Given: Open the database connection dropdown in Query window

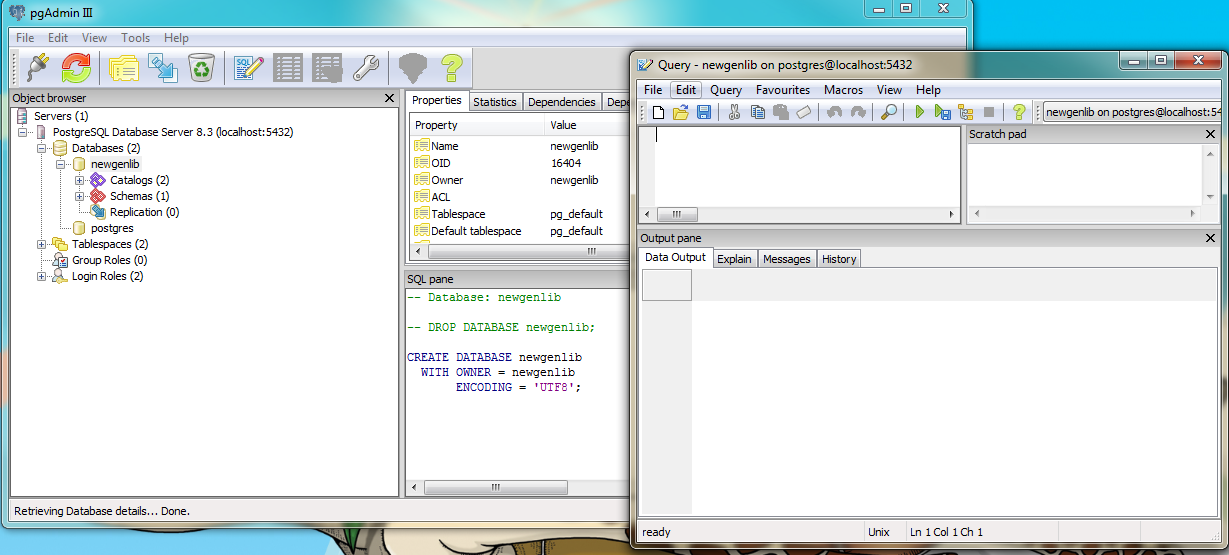Looking at the screenshot, I should click(1134, 112).
